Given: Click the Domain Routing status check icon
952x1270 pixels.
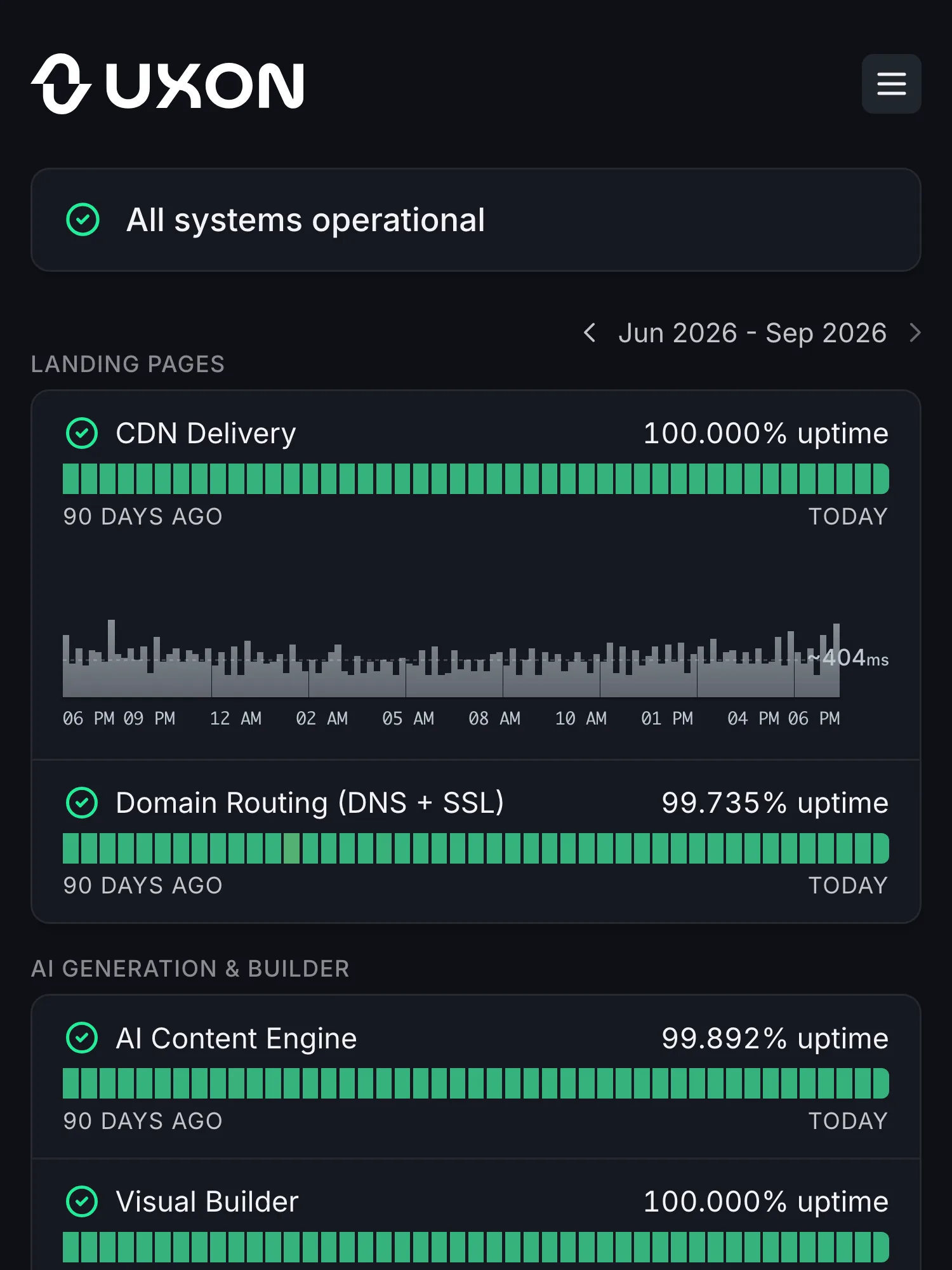Looking at the screenshot, I should pos(82,803).
